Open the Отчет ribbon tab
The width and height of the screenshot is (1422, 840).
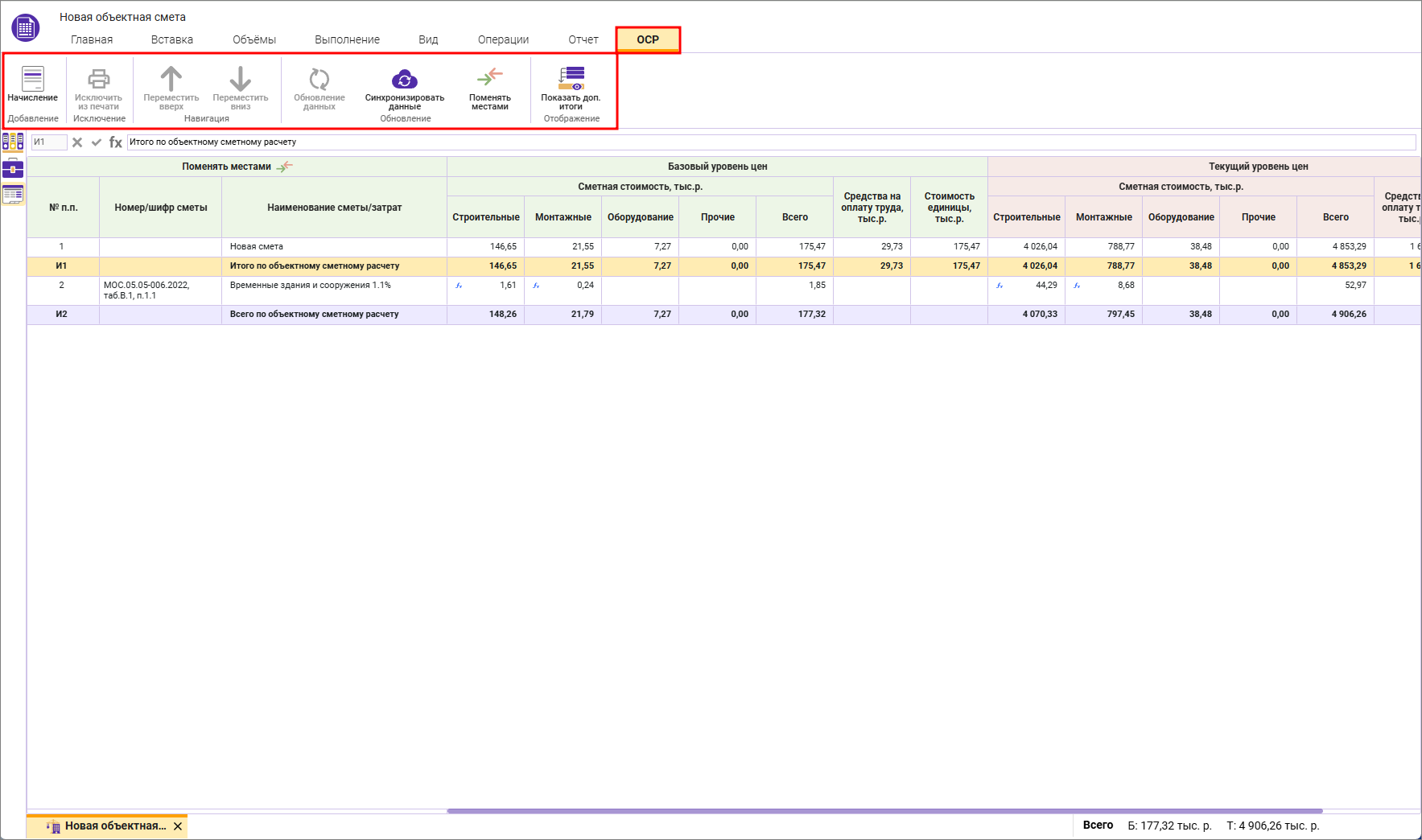pos(583,39)
